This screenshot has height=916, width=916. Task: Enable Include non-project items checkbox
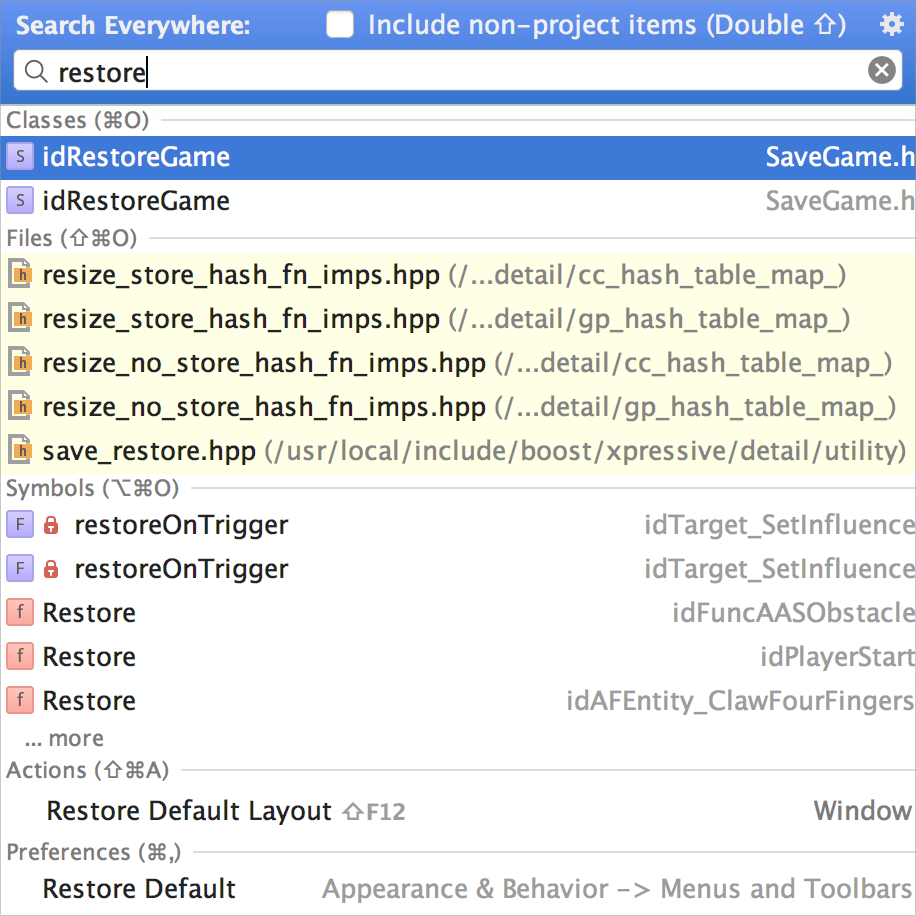(340, 25)
